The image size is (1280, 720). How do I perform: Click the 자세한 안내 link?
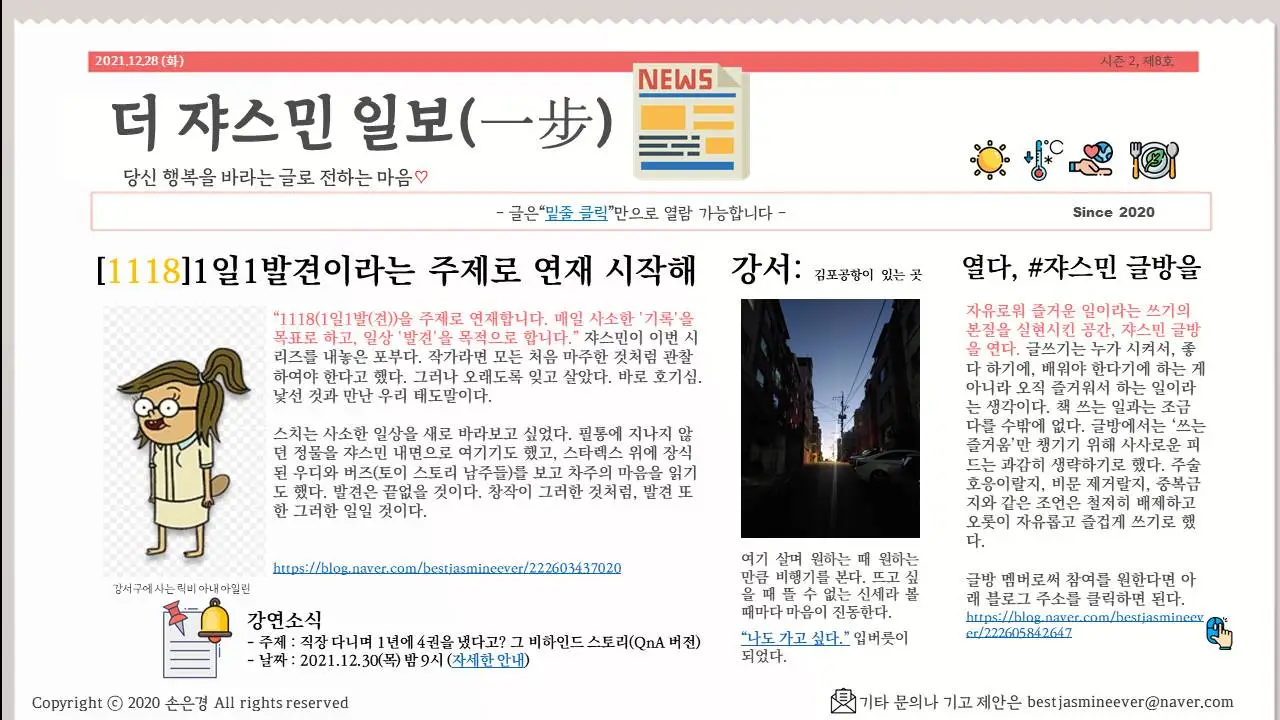pos(489,660)
